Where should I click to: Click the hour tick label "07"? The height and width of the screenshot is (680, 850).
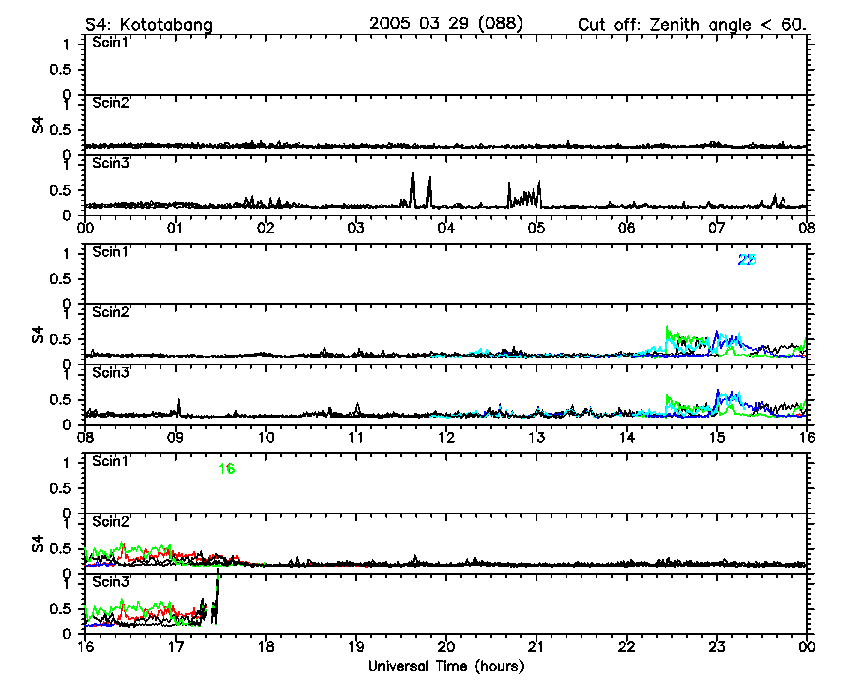point(717,228)
